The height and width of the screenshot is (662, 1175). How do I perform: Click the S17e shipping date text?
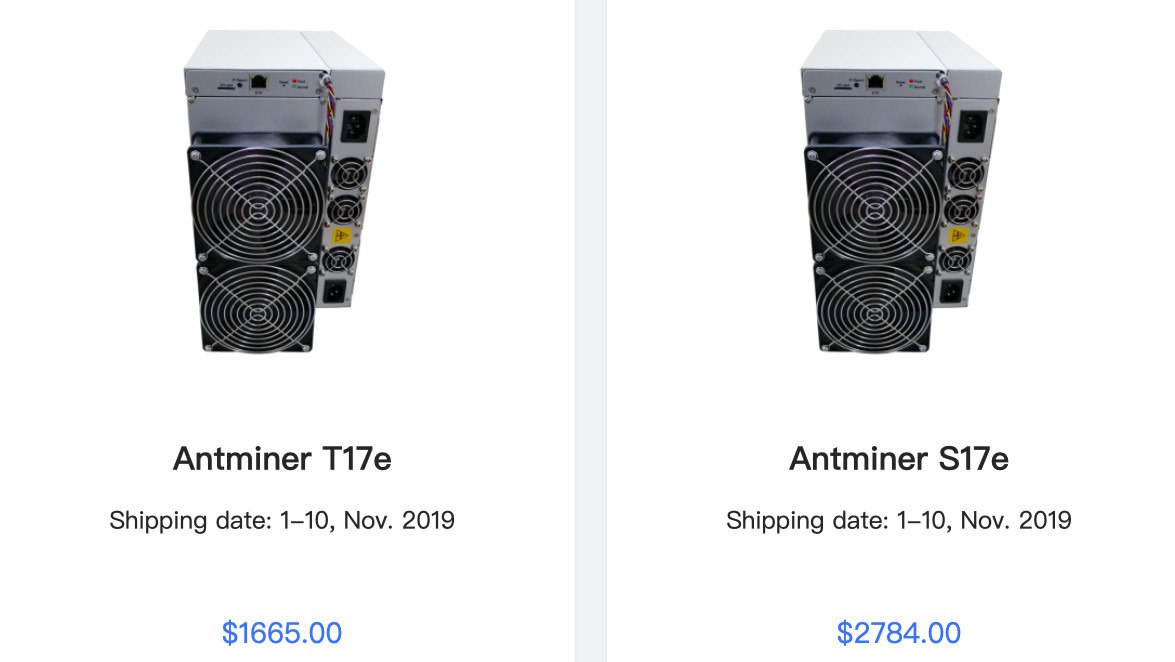[x=899, y=520]
